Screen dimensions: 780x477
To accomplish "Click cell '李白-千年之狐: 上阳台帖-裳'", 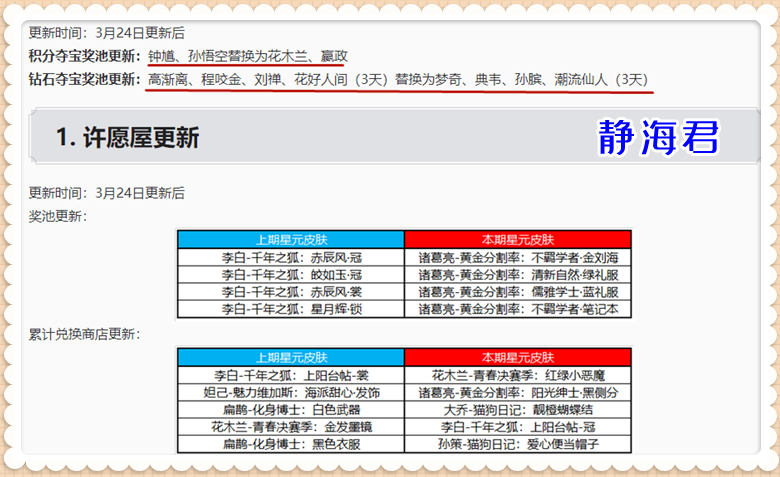I will (x=292, y=376).
